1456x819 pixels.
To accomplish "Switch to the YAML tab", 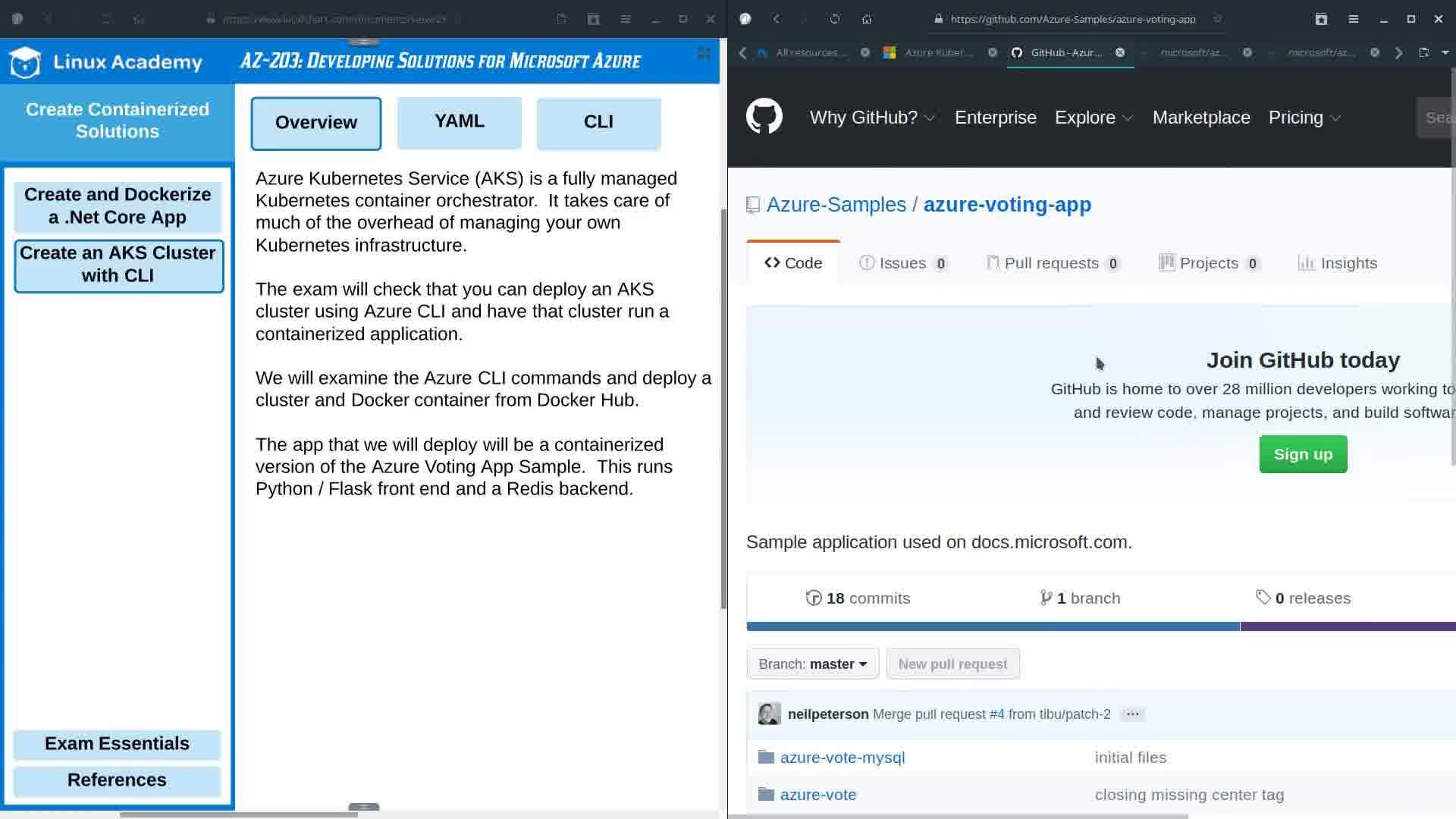I will [x=459, y=122].
